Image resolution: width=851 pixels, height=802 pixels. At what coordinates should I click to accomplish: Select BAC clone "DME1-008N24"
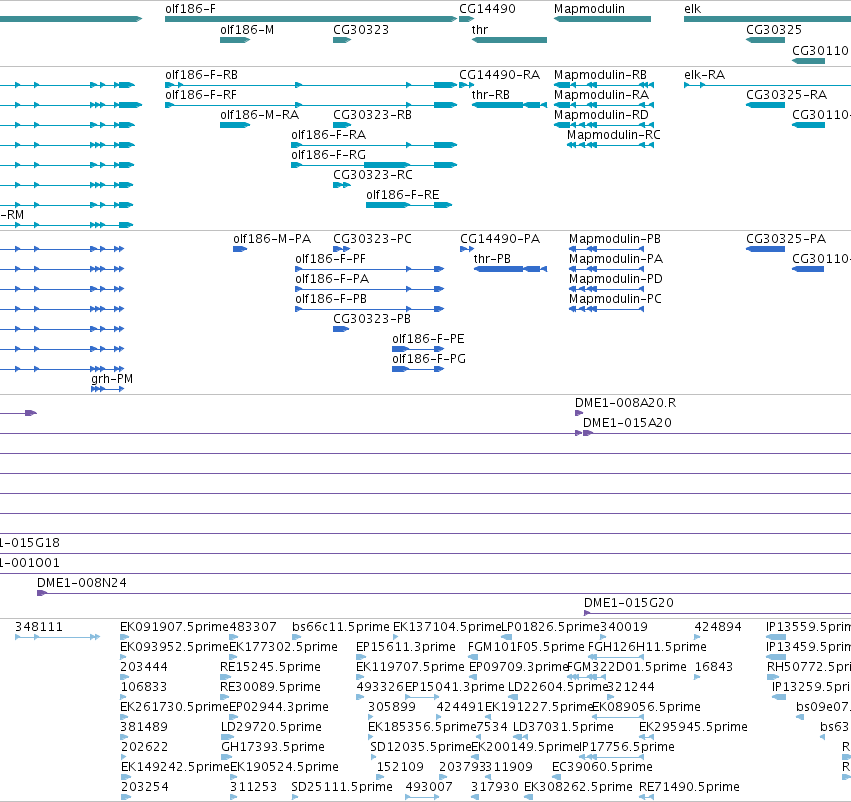[81, 583]
